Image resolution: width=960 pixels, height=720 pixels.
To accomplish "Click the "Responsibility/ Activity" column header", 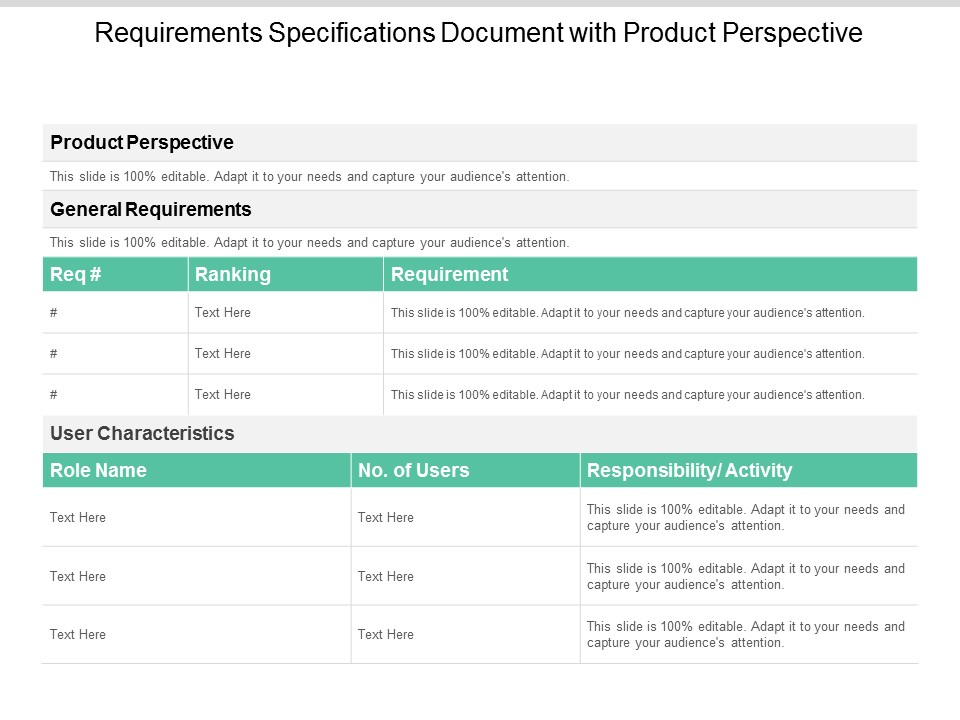I will (749, 470).
